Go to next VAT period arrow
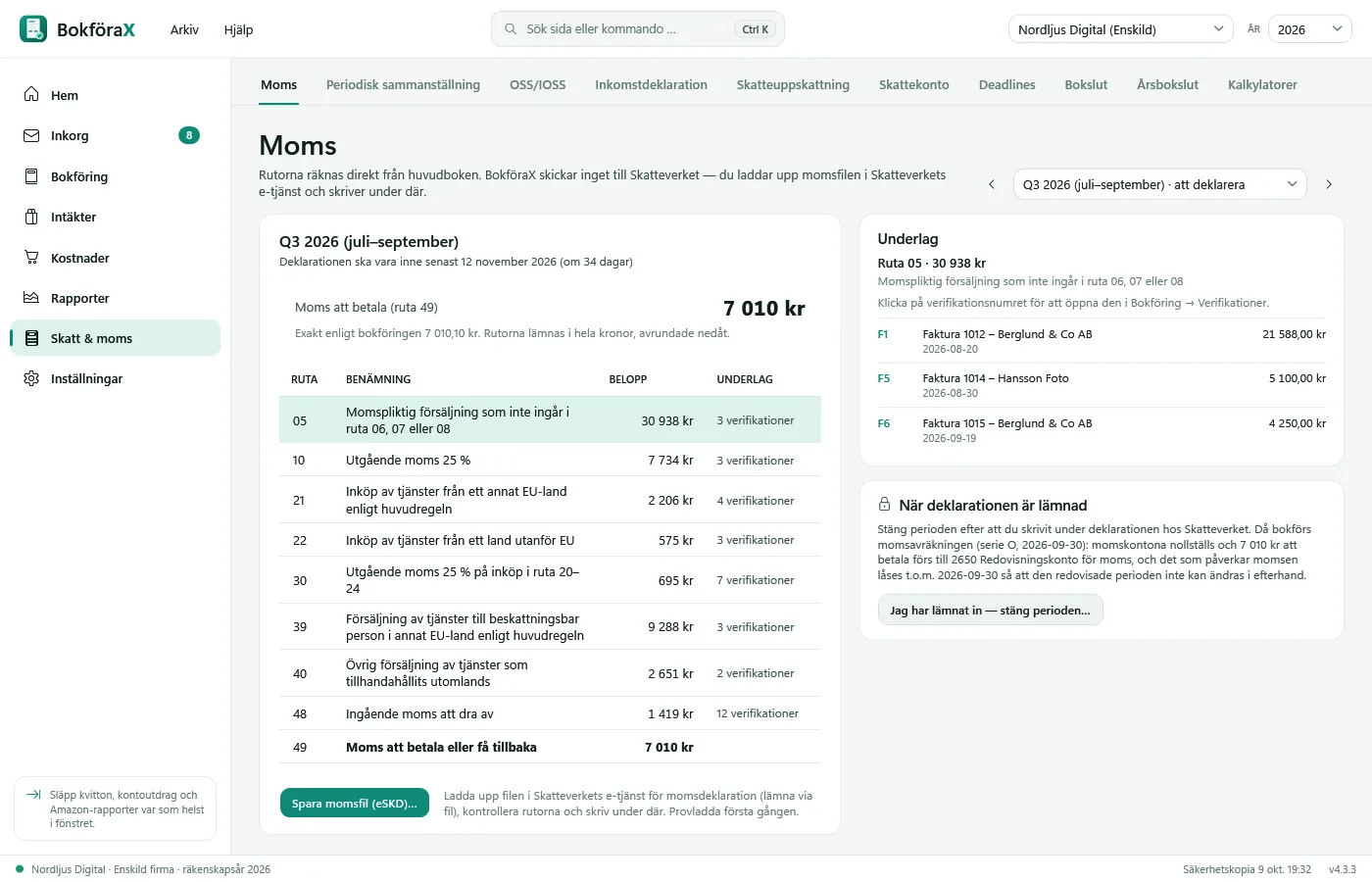 click(x=1329, y=184)
